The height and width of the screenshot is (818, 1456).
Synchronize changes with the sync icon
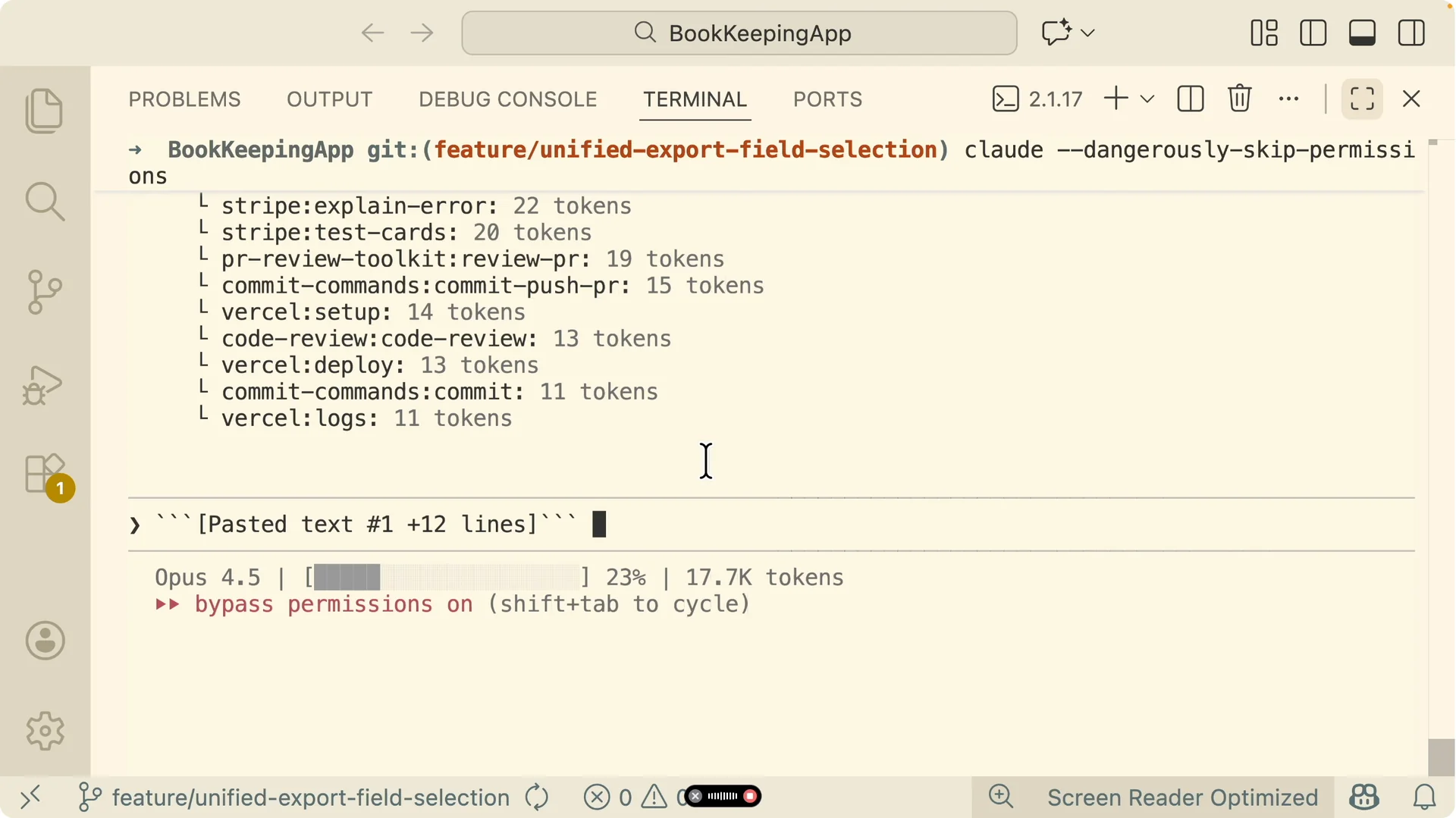tap(537, 798)
